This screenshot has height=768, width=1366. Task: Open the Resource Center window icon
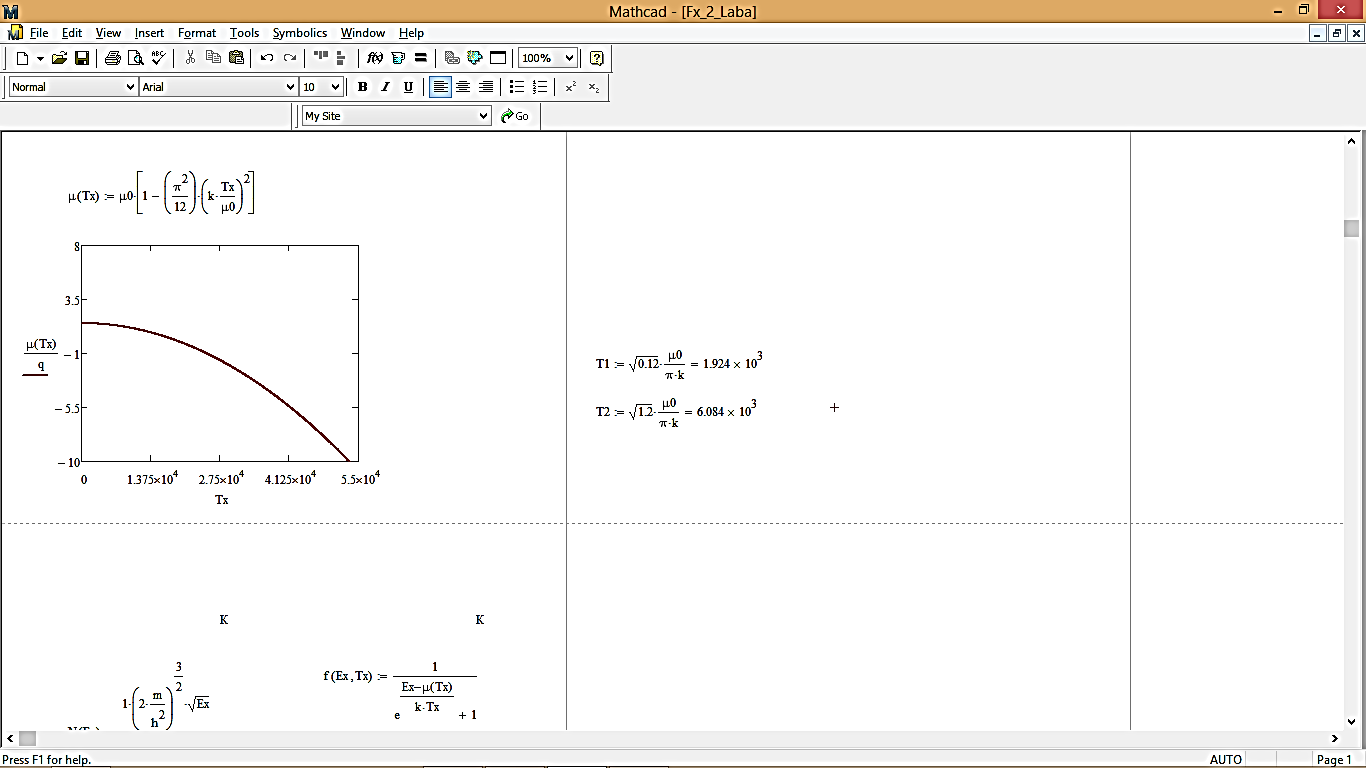498,58
